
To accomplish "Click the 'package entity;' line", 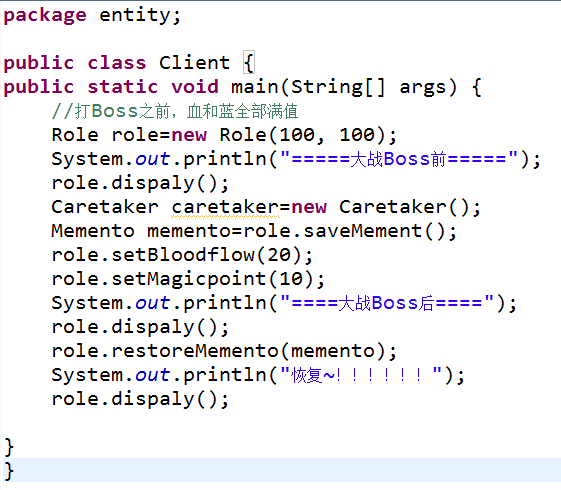I will (92, 16).
